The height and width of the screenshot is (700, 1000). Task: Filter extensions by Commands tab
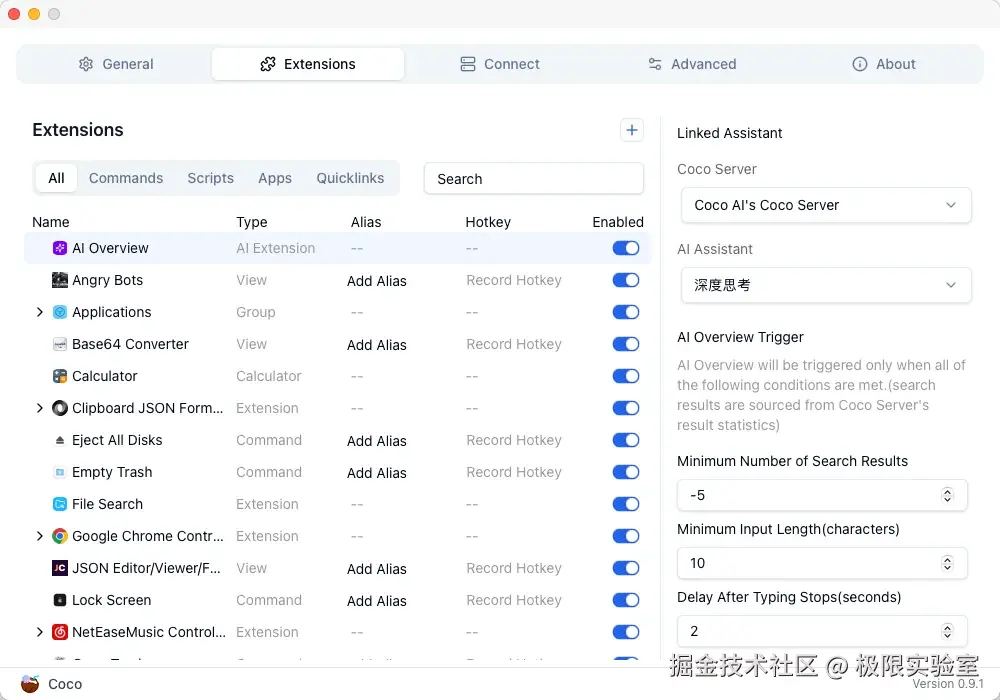(x=126, y=178)
